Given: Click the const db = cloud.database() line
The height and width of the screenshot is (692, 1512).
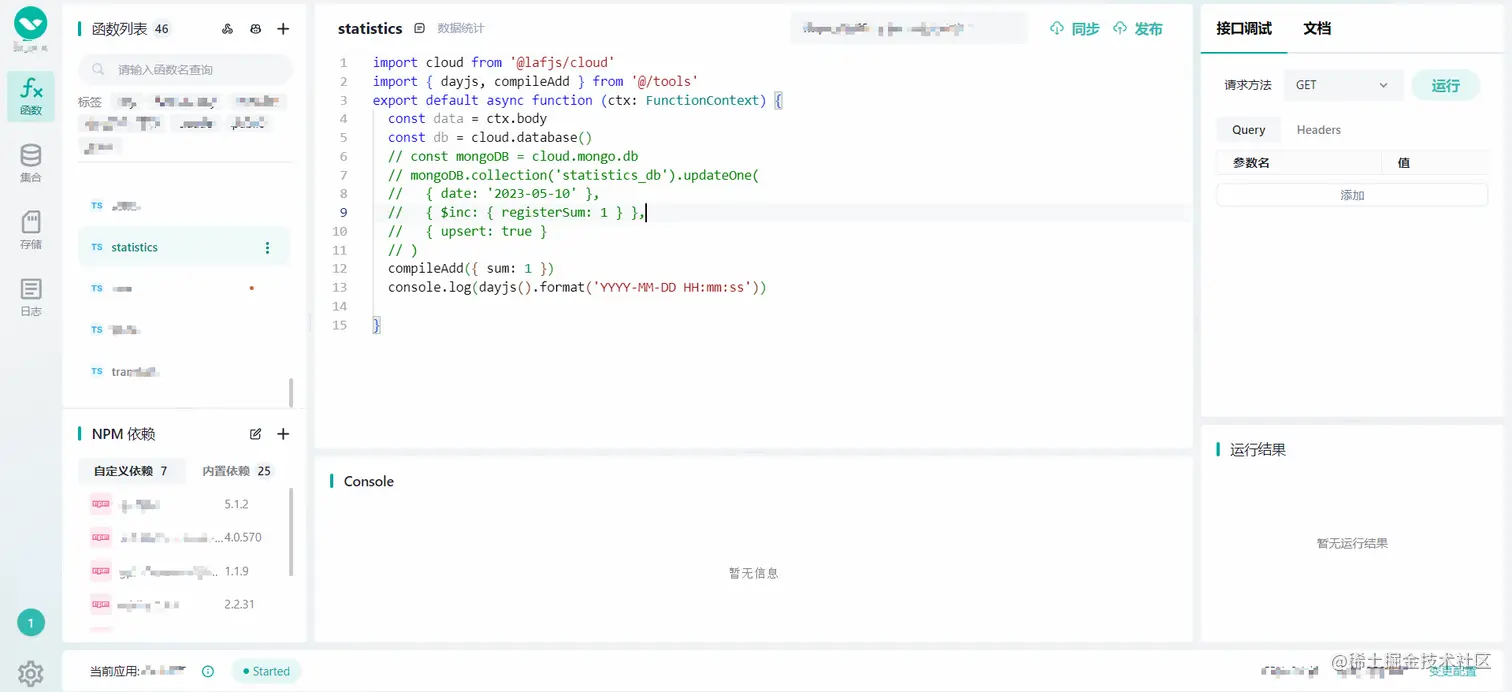Looking at the screenshot, I should coord(490,137).
